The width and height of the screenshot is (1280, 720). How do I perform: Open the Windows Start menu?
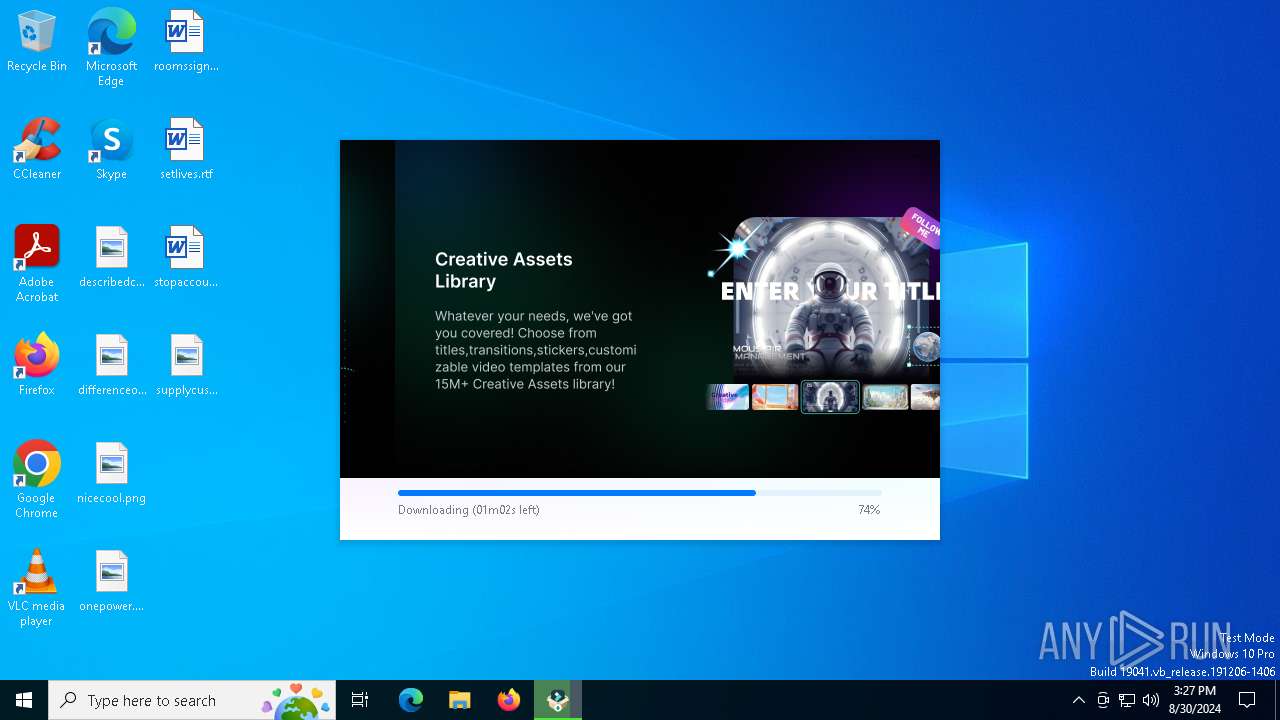(x=24, y=700)
